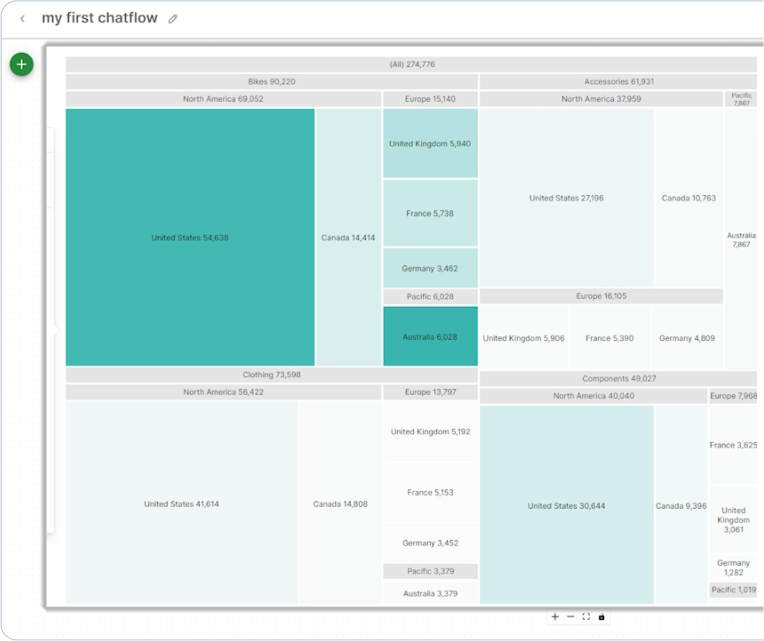Select the 'United Kingdom 5,940' tile
Viewport: 764px width, 641px height.
[x=430, y=143]
